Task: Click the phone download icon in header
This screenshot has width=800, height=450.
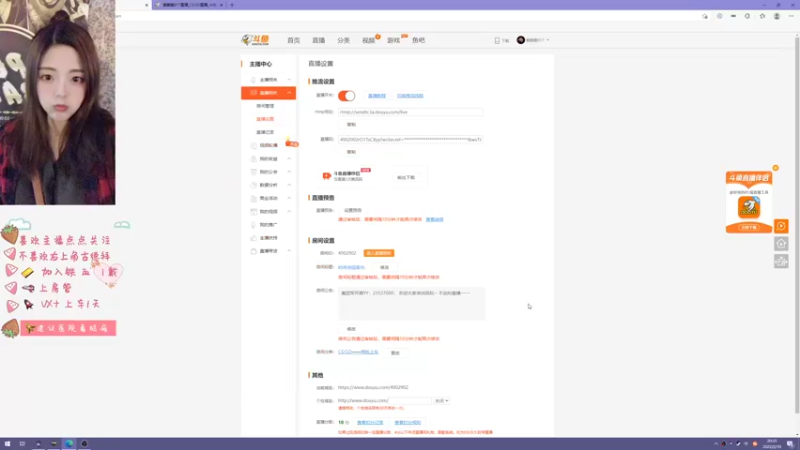Action: (x=497, y=40)
